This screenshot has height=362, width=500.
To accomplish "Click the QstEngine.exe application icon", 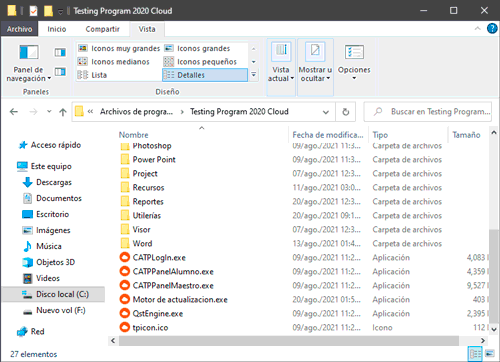I will (125, 314).
